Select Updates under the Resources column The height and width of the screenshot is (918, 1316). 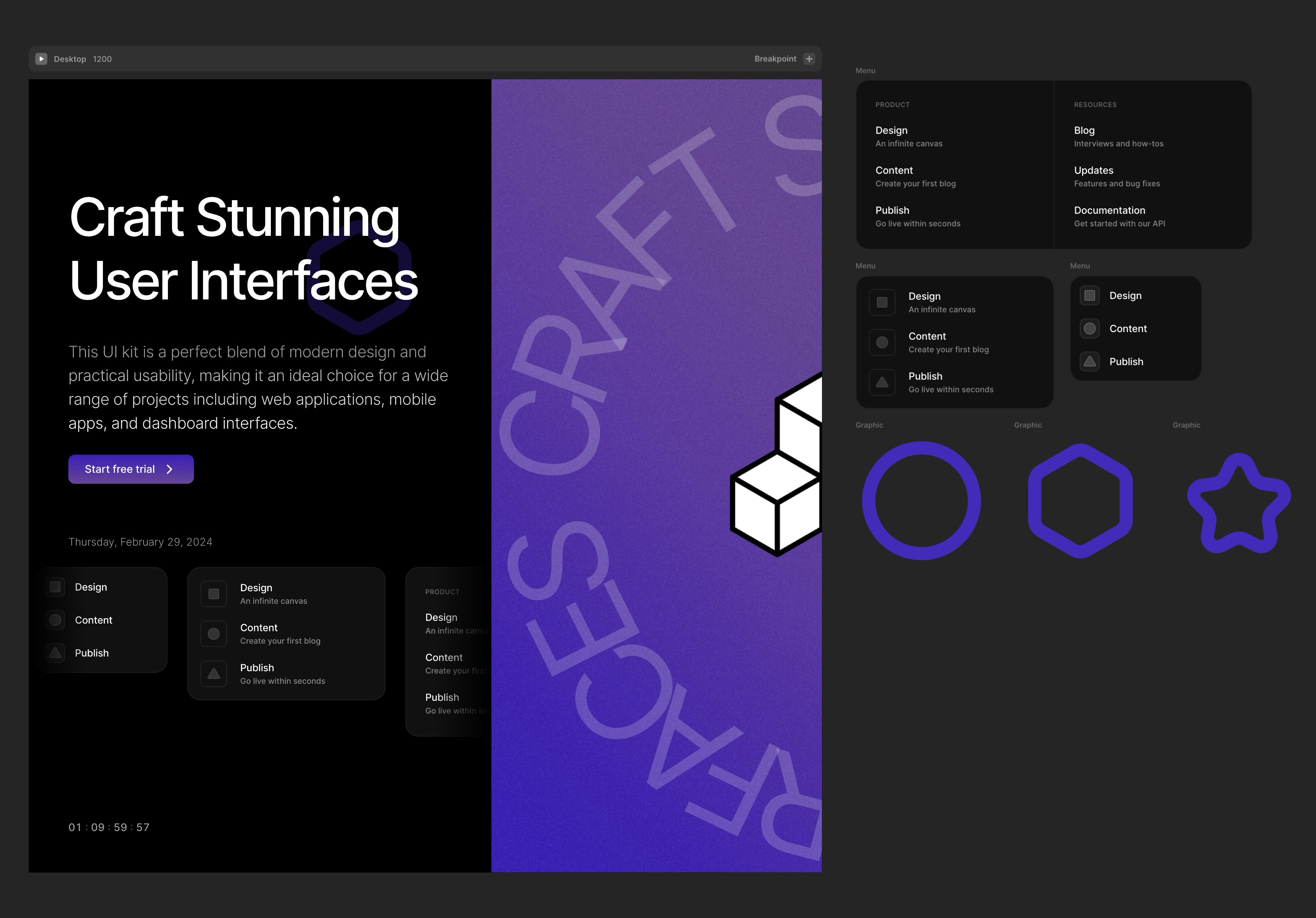1093,170
